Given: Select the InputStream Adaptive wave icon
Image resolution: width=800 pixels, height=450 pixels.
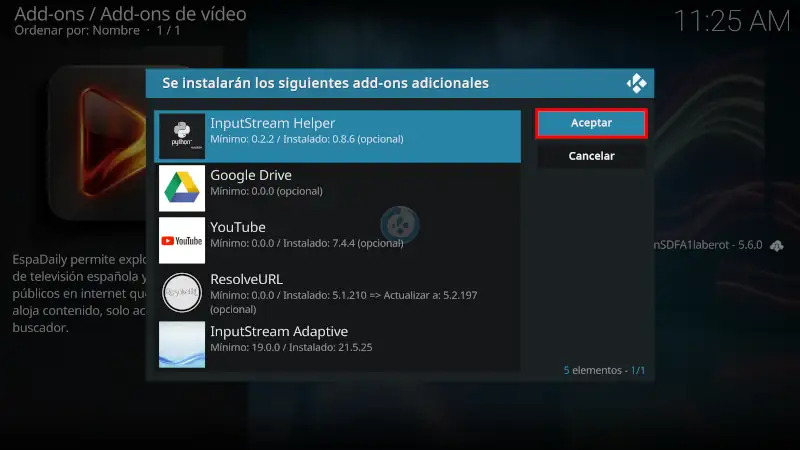Looking at the screenshot, I should [182, 344].
